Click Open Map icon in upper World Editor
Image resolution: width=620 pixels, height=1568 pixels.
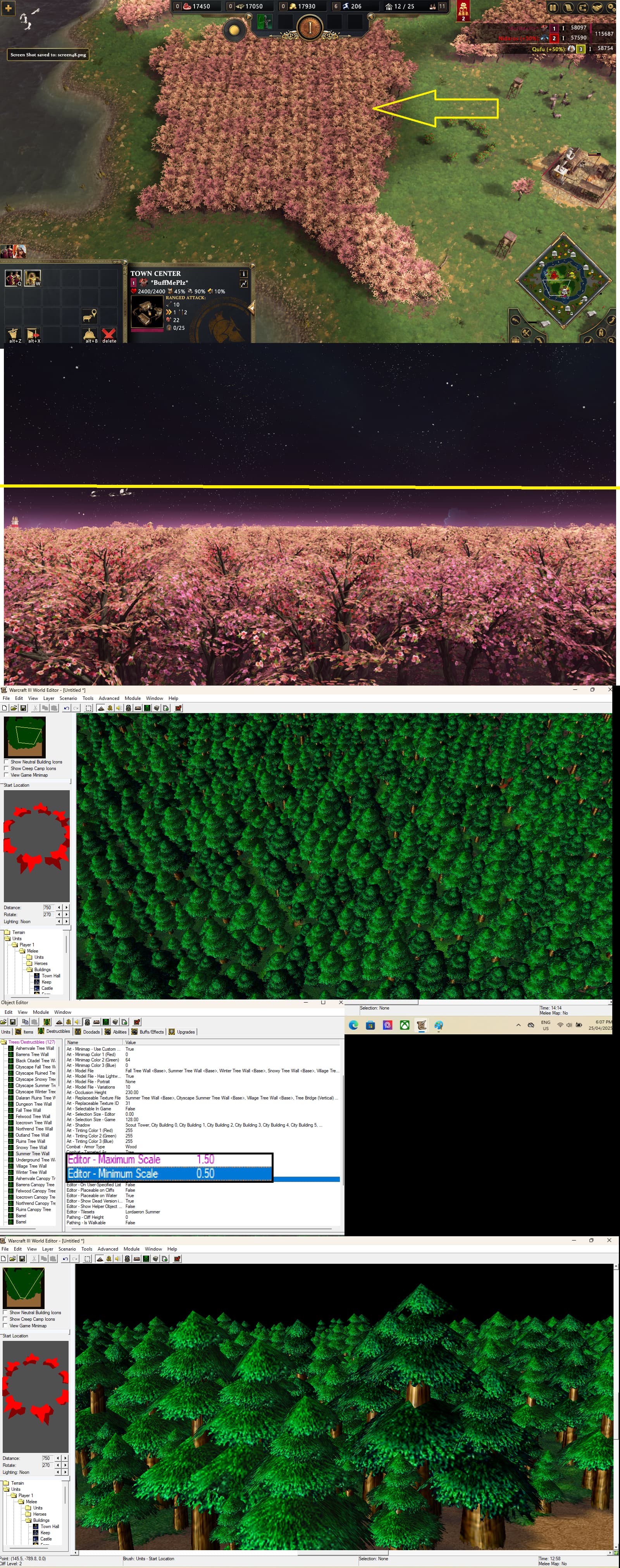[14, 708]
